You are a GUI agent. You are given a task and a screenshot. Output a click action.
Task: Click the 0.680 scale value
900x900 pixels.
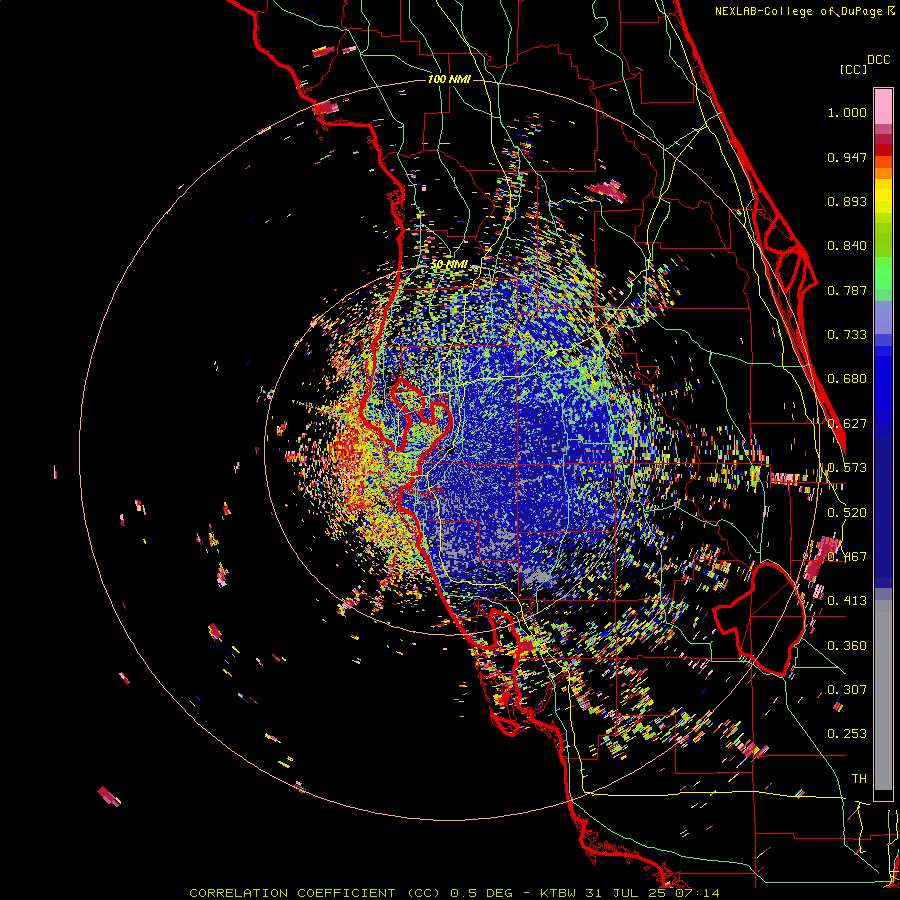847,379
